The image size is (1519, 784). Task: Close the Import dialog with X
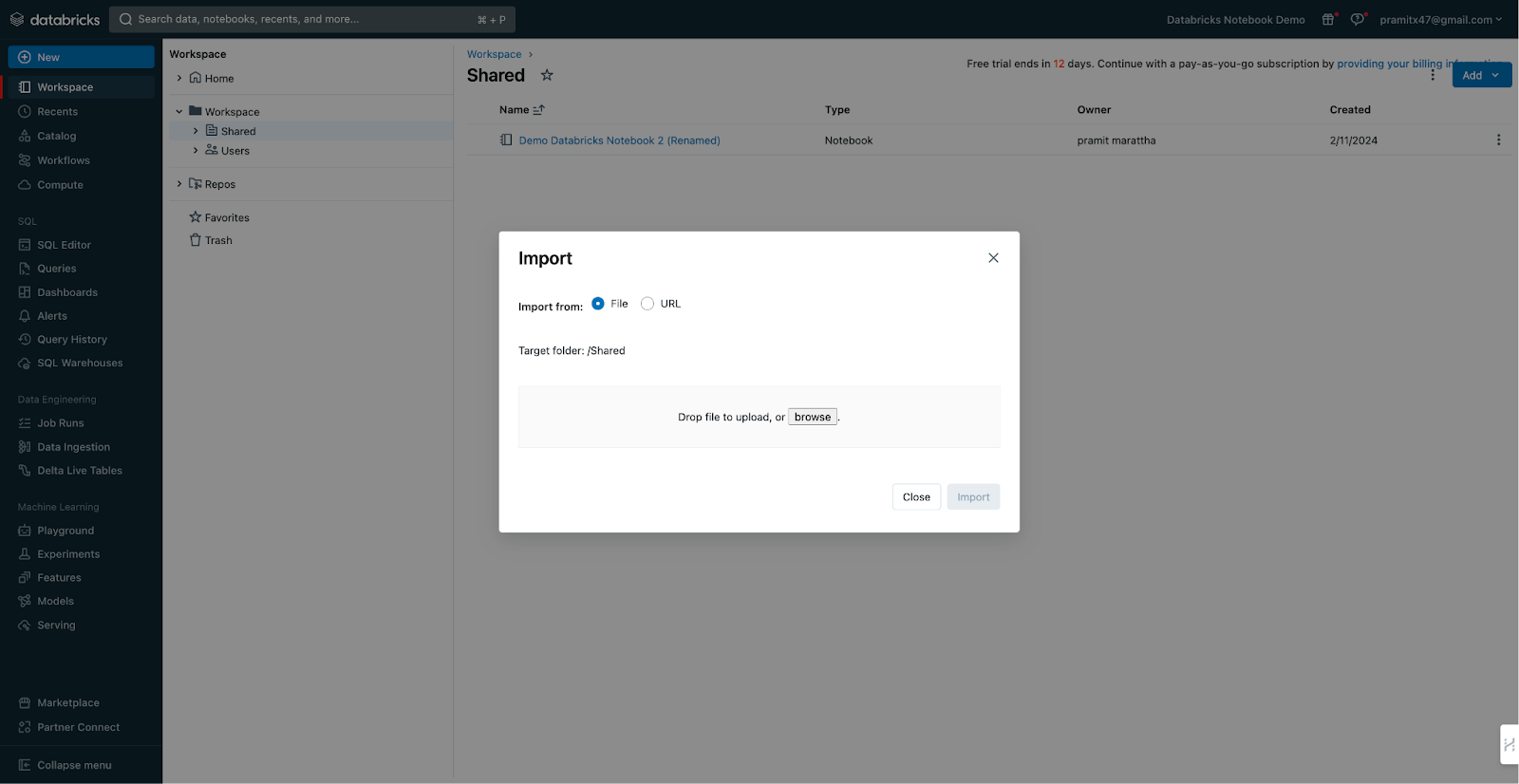click(993, 258)
